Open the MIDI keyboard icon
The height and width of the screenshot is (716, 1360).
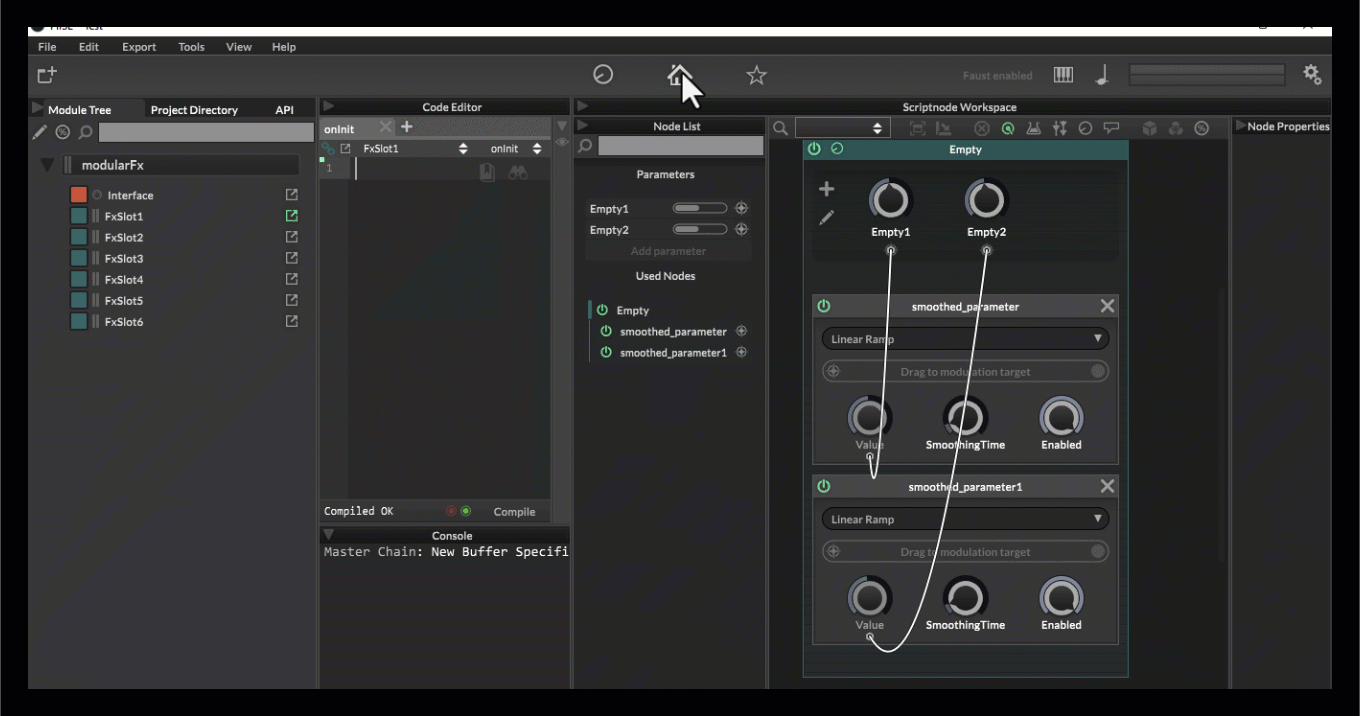point(1063,75)
